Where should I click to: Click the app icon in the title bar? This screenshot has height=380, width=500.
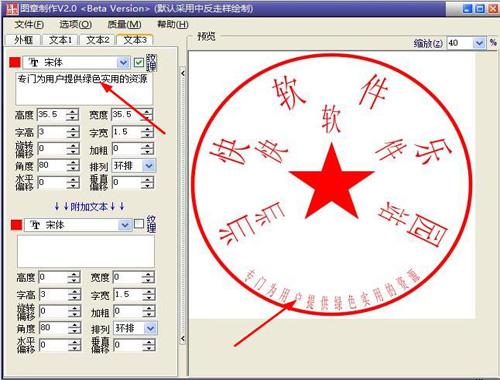click(12, 9)
